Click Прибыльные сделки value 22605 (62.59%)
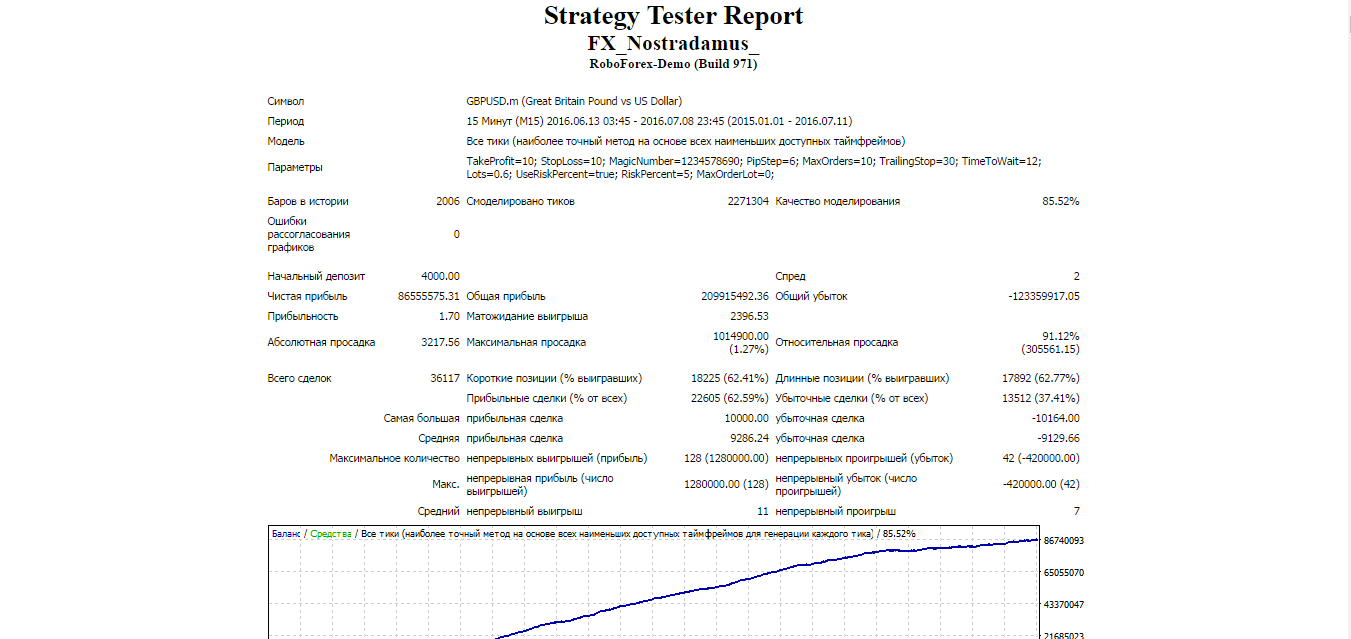The height and width of the screenshot is (639, 1351). 730,398
